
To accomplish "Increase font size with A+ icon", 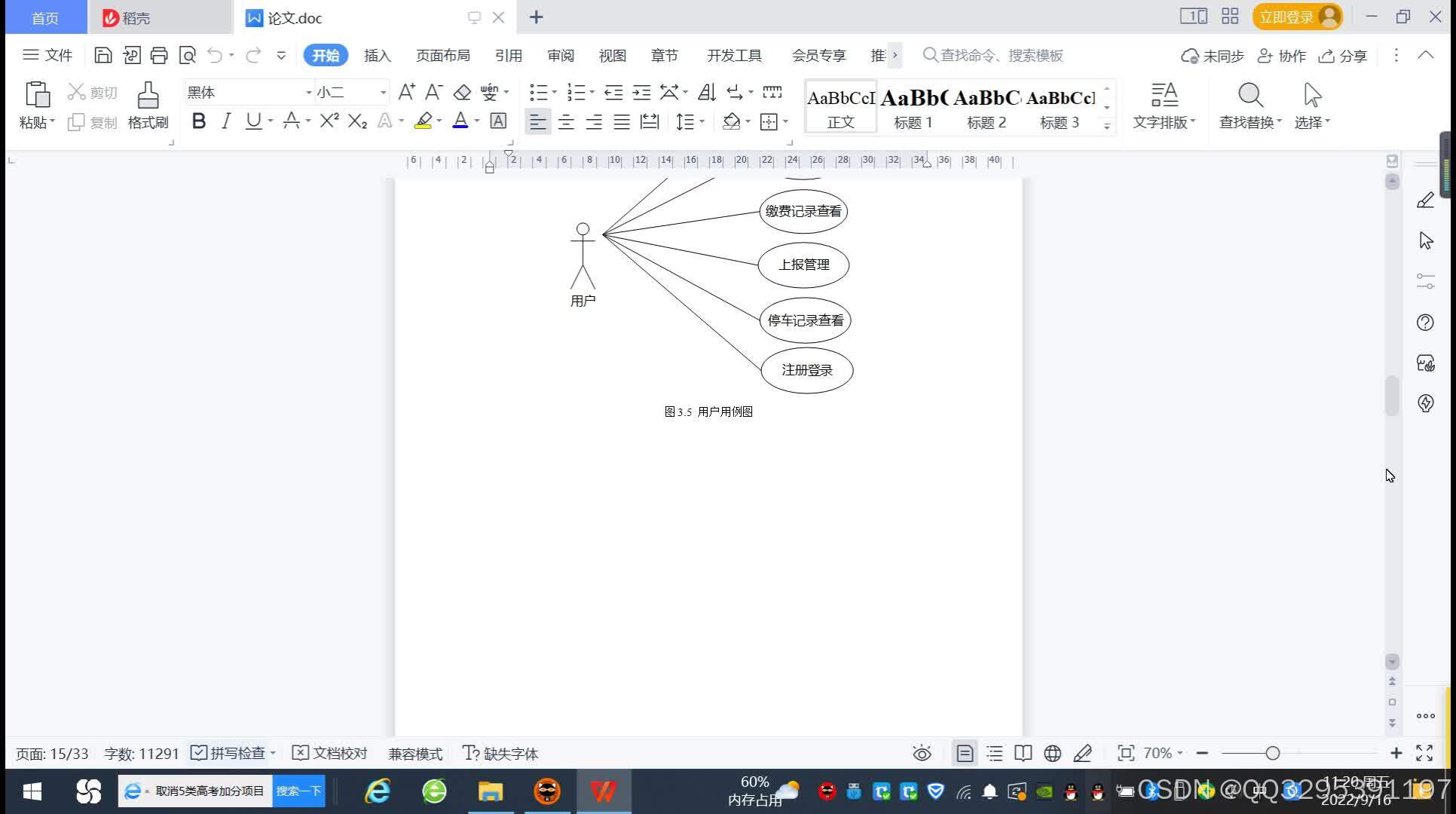I will 406,92.
